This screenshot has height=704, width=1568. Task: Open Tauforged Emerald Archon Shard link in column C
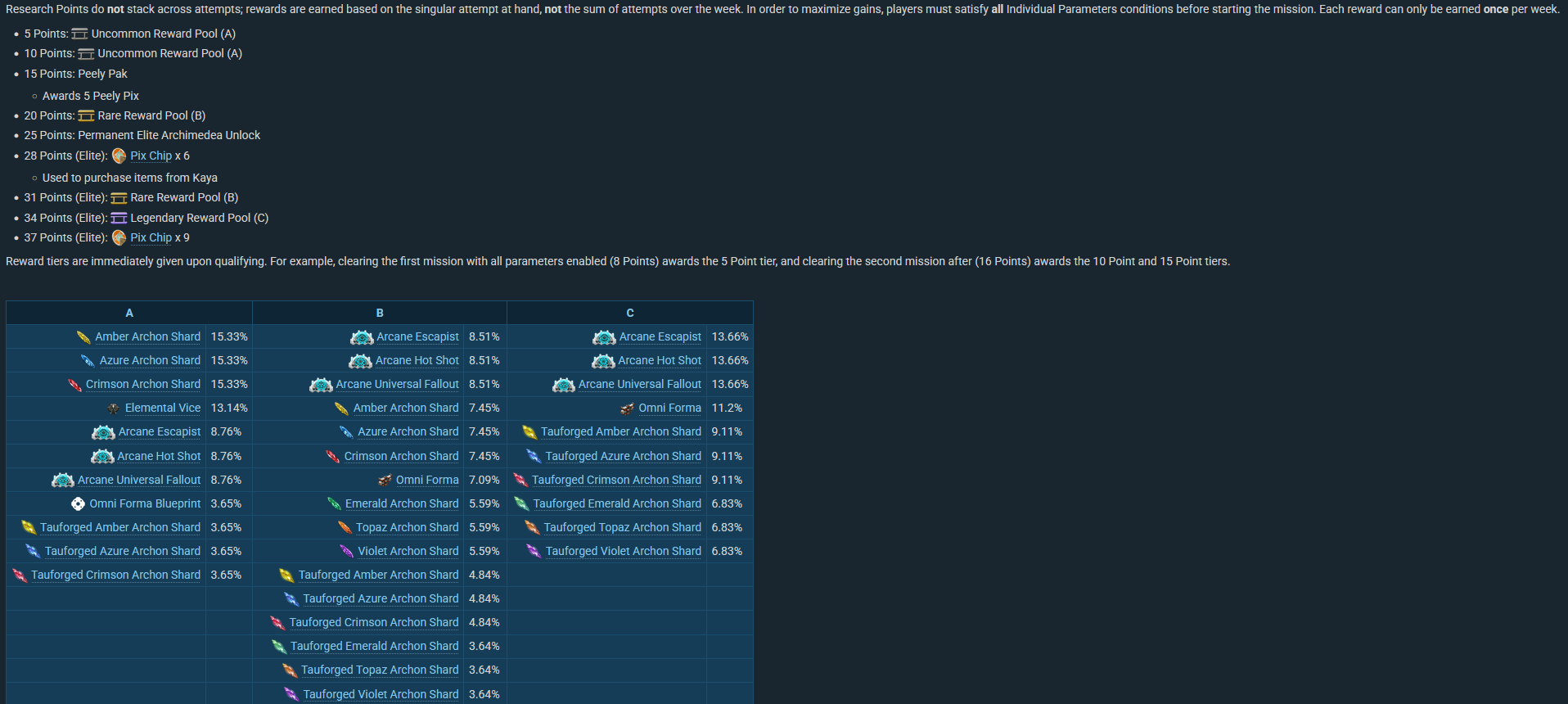coord(617,503)
